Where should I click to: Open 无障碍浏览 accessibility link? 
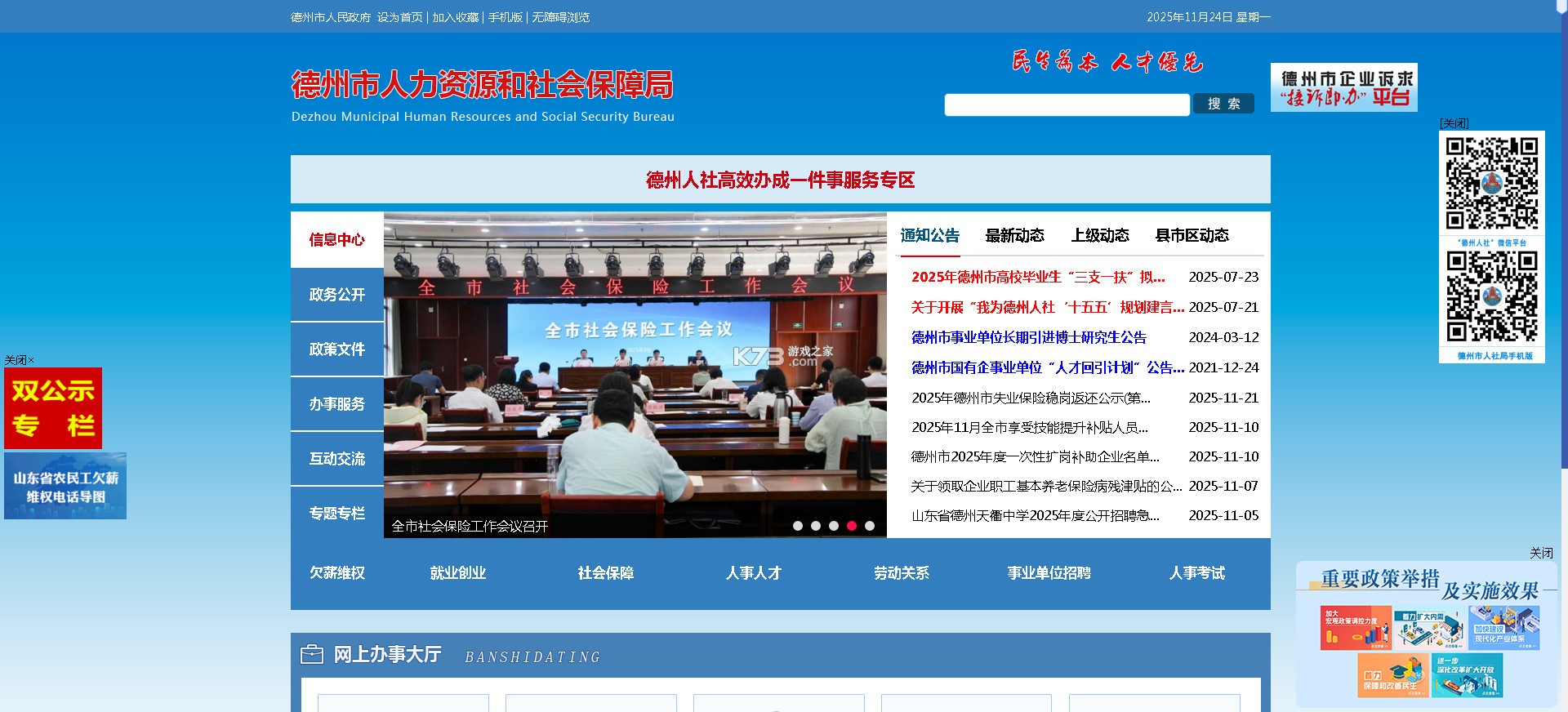[561, 17]
